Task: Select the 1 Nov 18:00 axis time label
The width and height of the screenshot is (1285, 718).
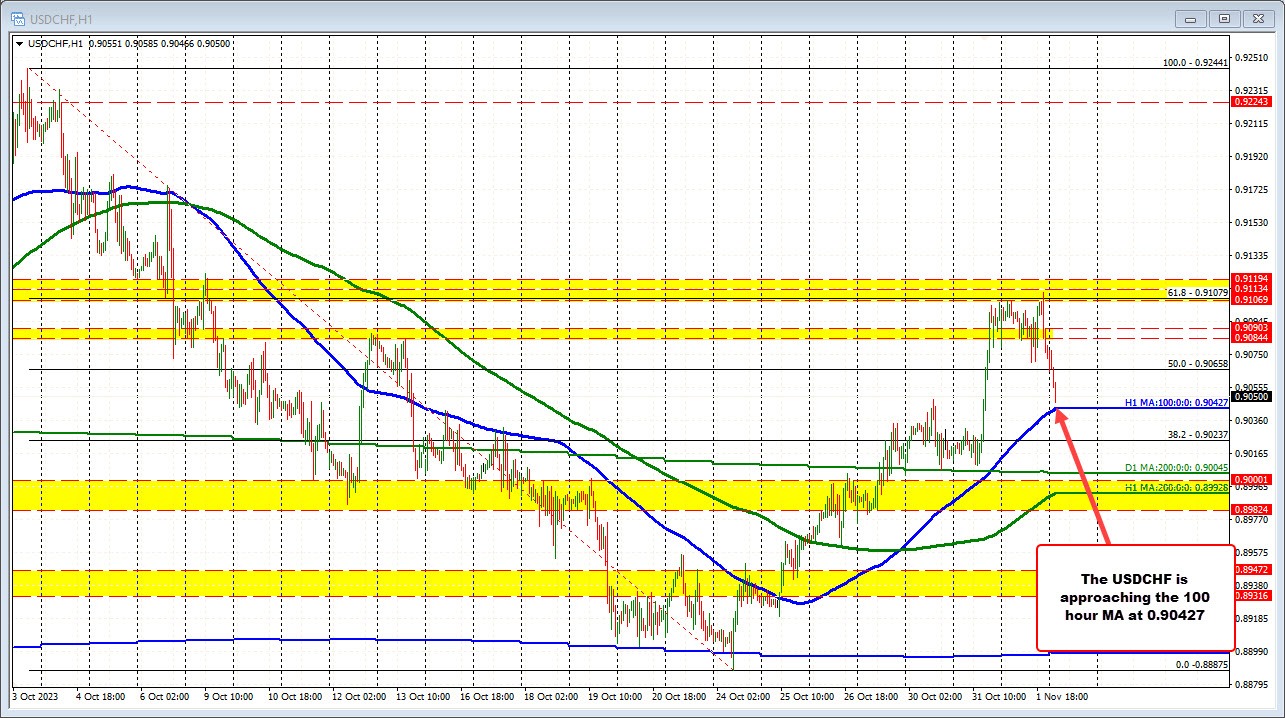Action: [x=1063, y=696]
